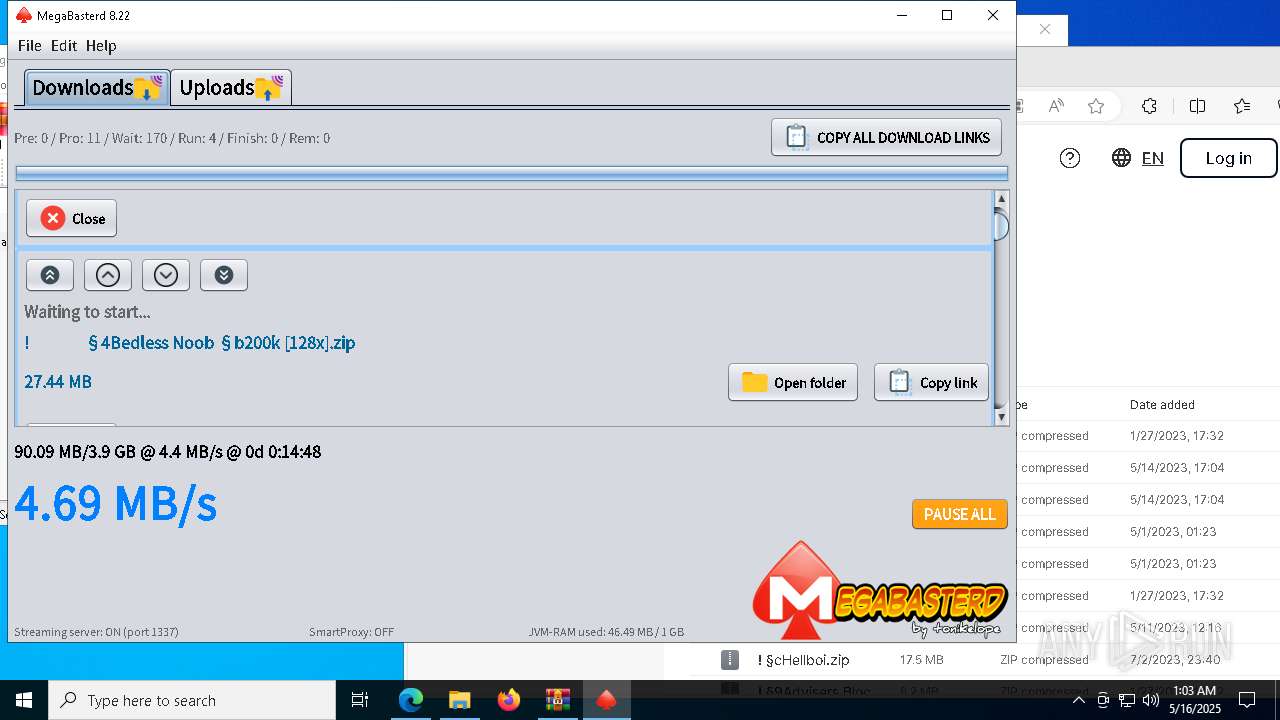Click the cHellboi.zip file row in browser

coord(972,660)
